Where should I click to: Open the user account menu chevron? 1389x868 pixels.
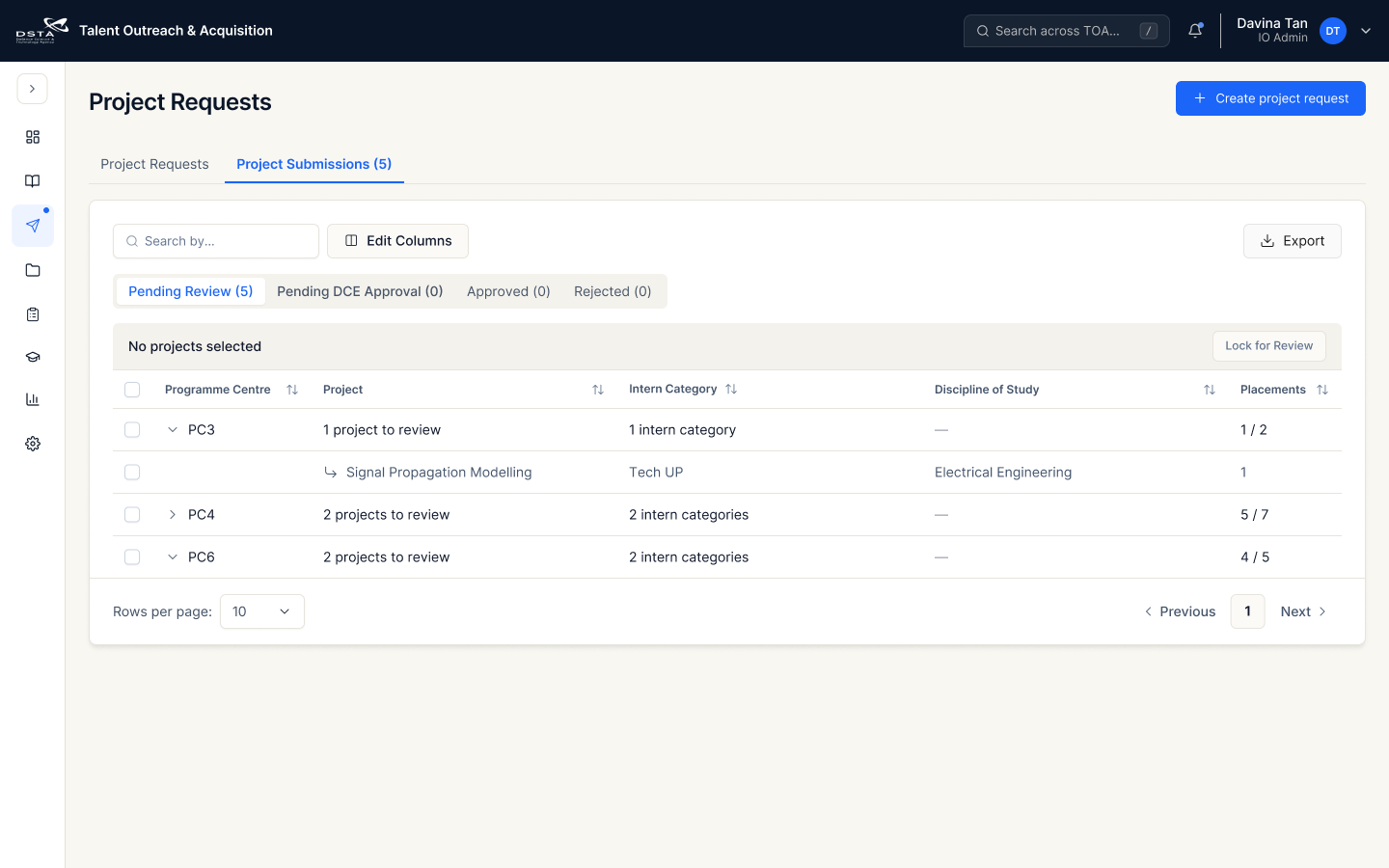[1366, 31]
